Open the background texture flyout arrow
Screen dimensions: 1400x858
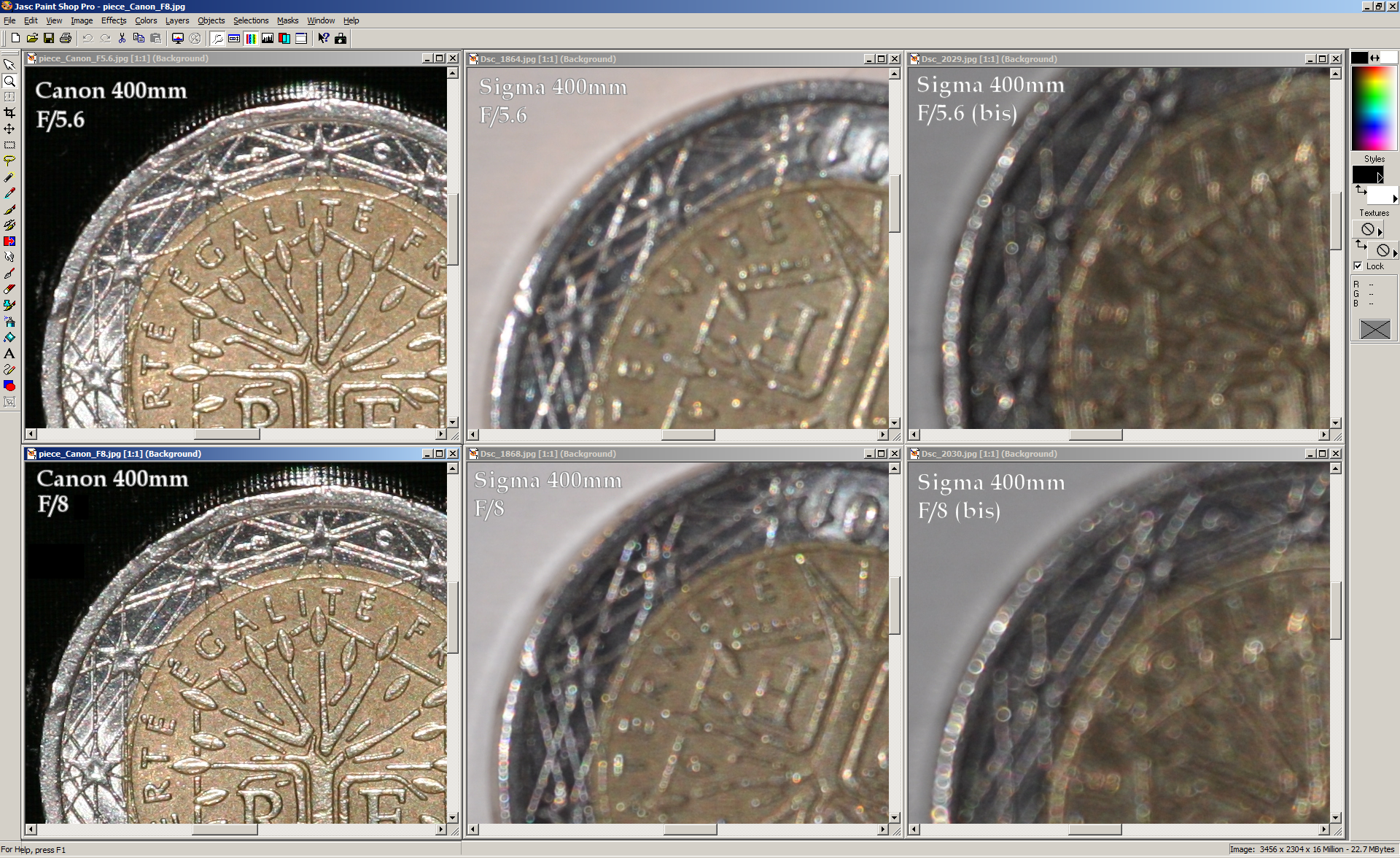1395,253
